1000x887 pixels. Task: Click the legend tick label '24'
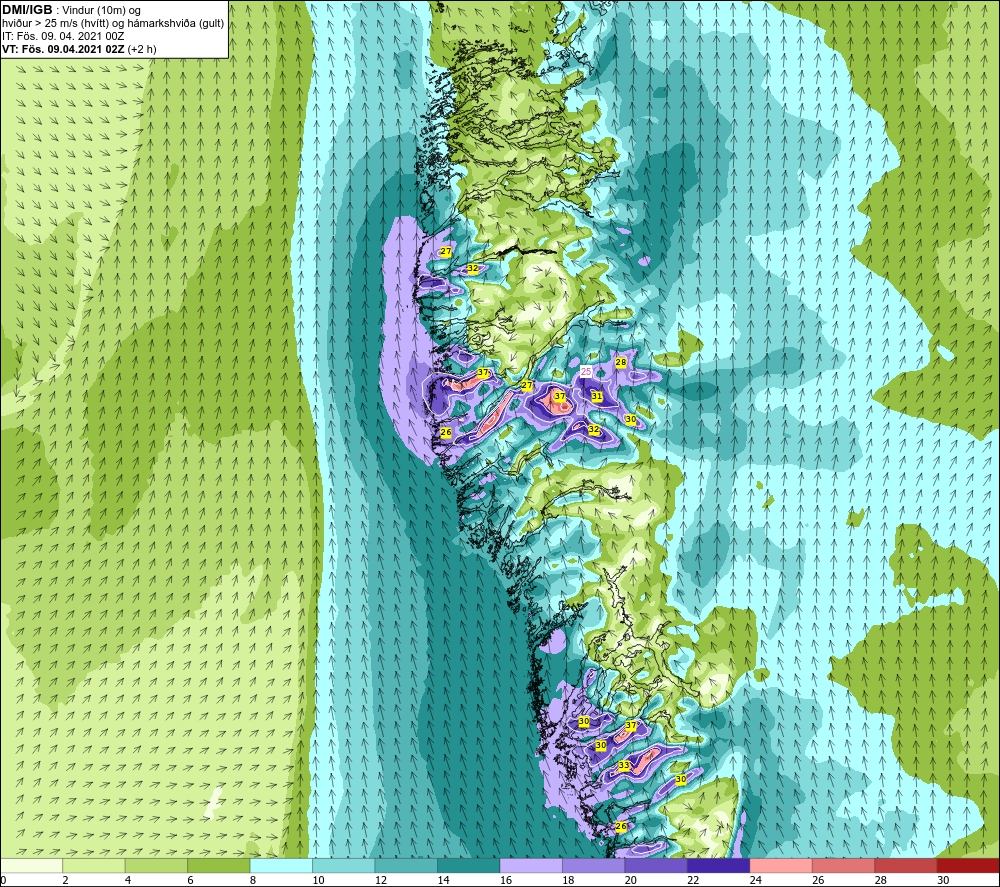coord(755,881)
